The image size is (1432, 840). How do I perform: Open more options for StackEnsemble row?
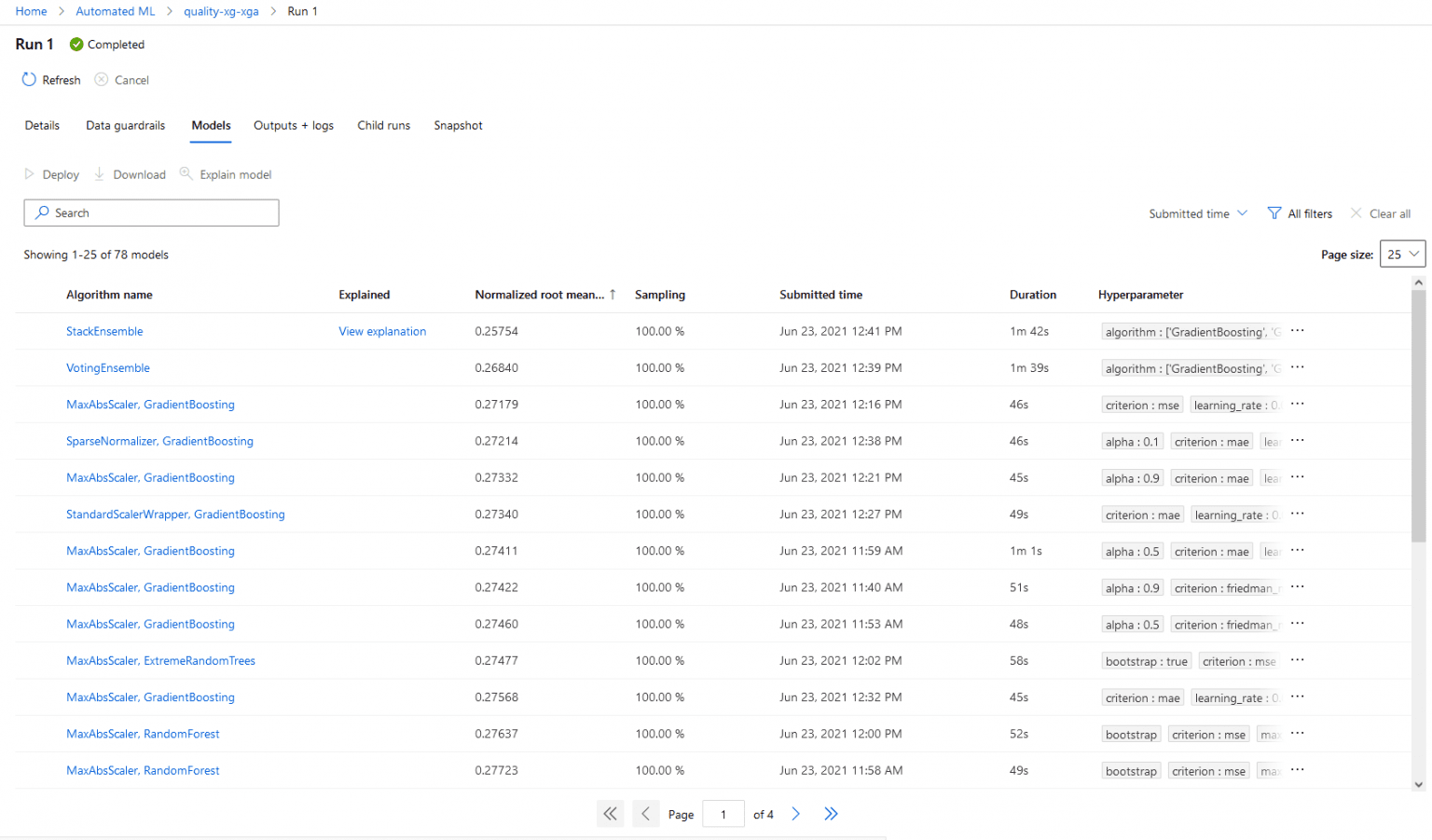pos(1297,331)
